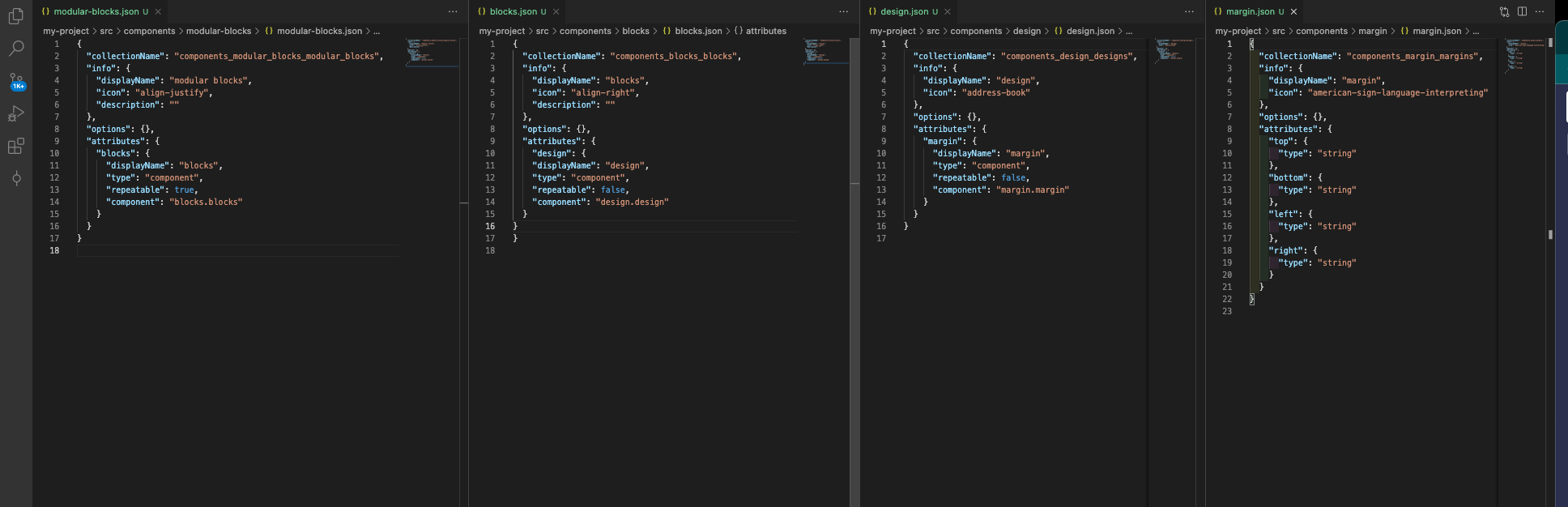Viewport: 1568px width, 507px height.
Task: Open the Explorer view in the activity bar
Action: [x=15, y=16]
